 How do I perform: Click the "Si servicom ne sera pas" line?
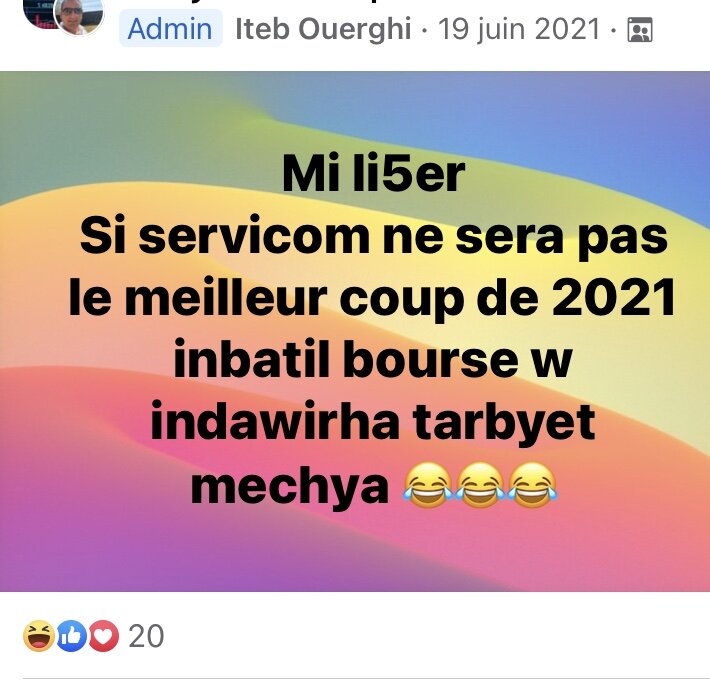(374, 238)
